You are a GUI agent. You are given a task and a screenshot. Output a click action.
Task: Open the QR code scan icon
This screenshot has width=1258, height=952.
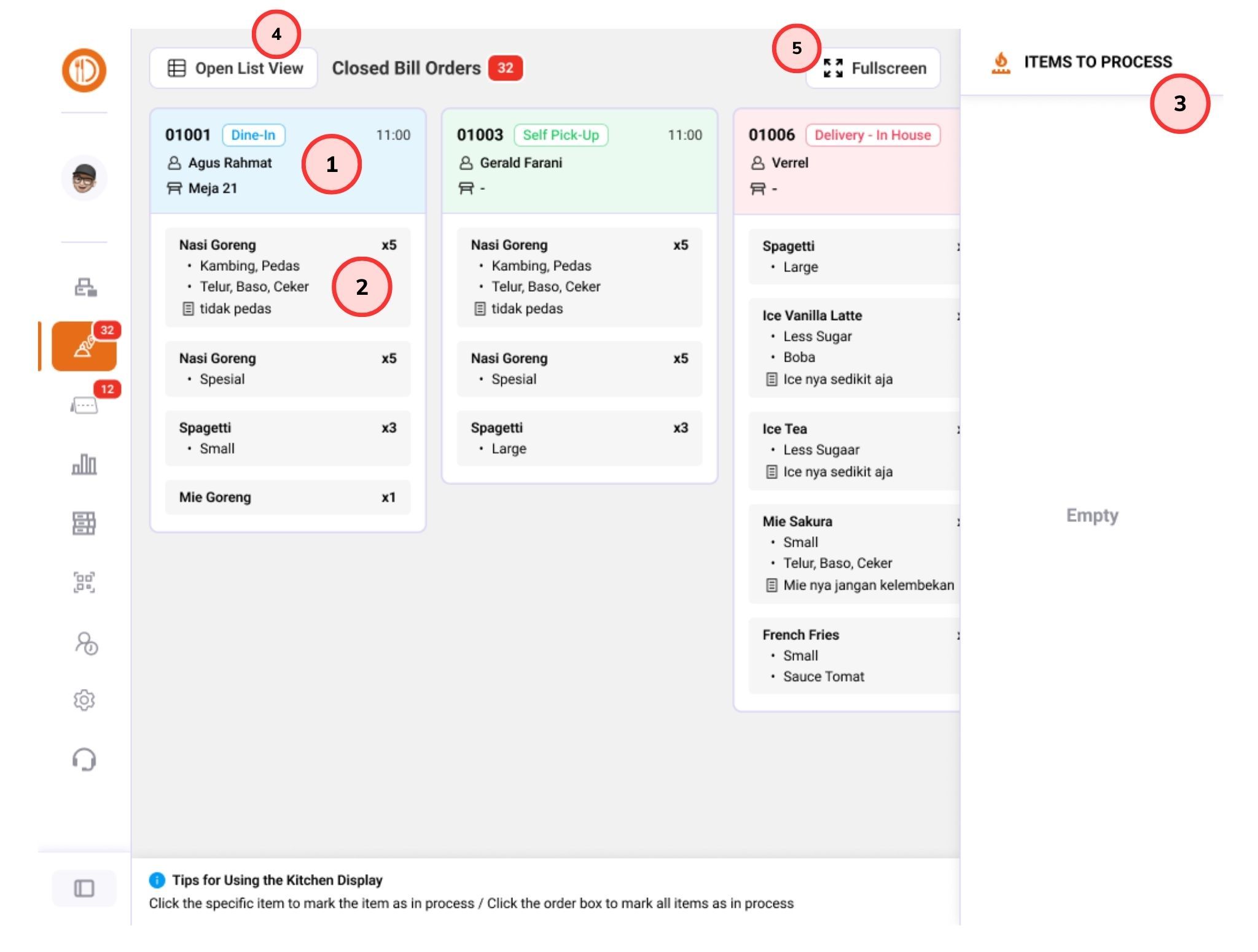(84, 582)
